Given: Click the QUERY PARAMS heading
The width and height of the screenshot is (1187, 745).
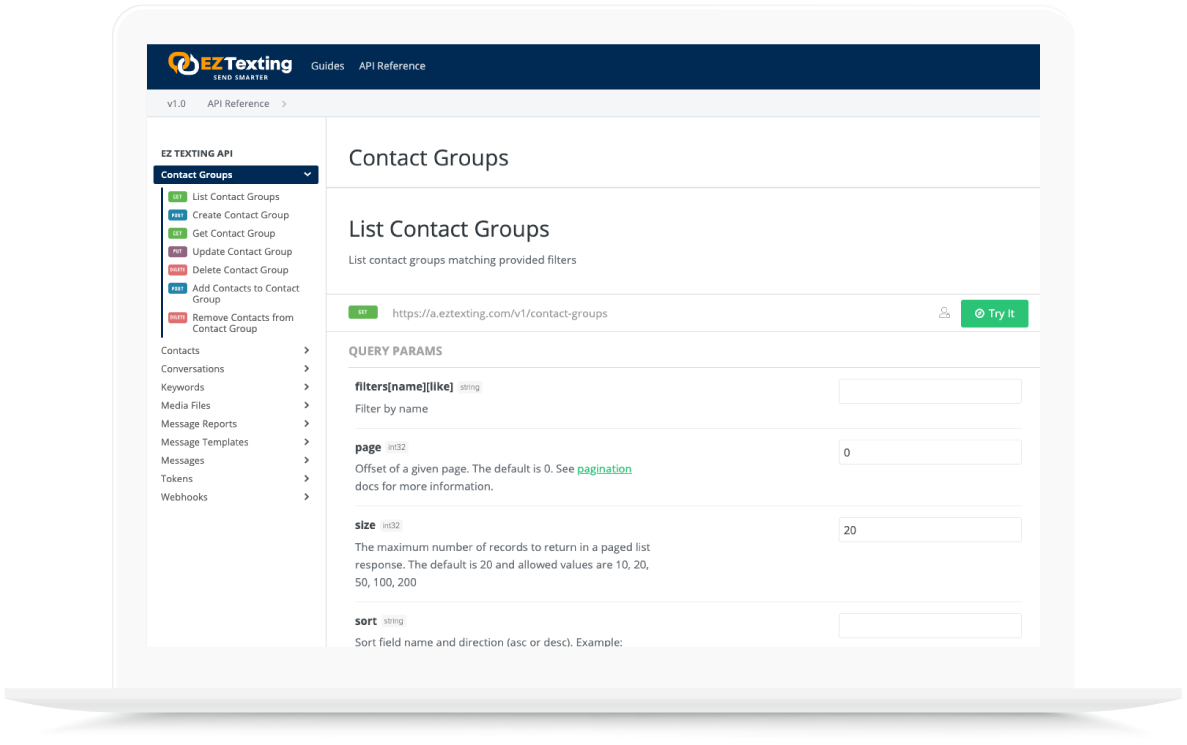Looking at the screenshot, I should pyautogui.click(x=395, y=351).
